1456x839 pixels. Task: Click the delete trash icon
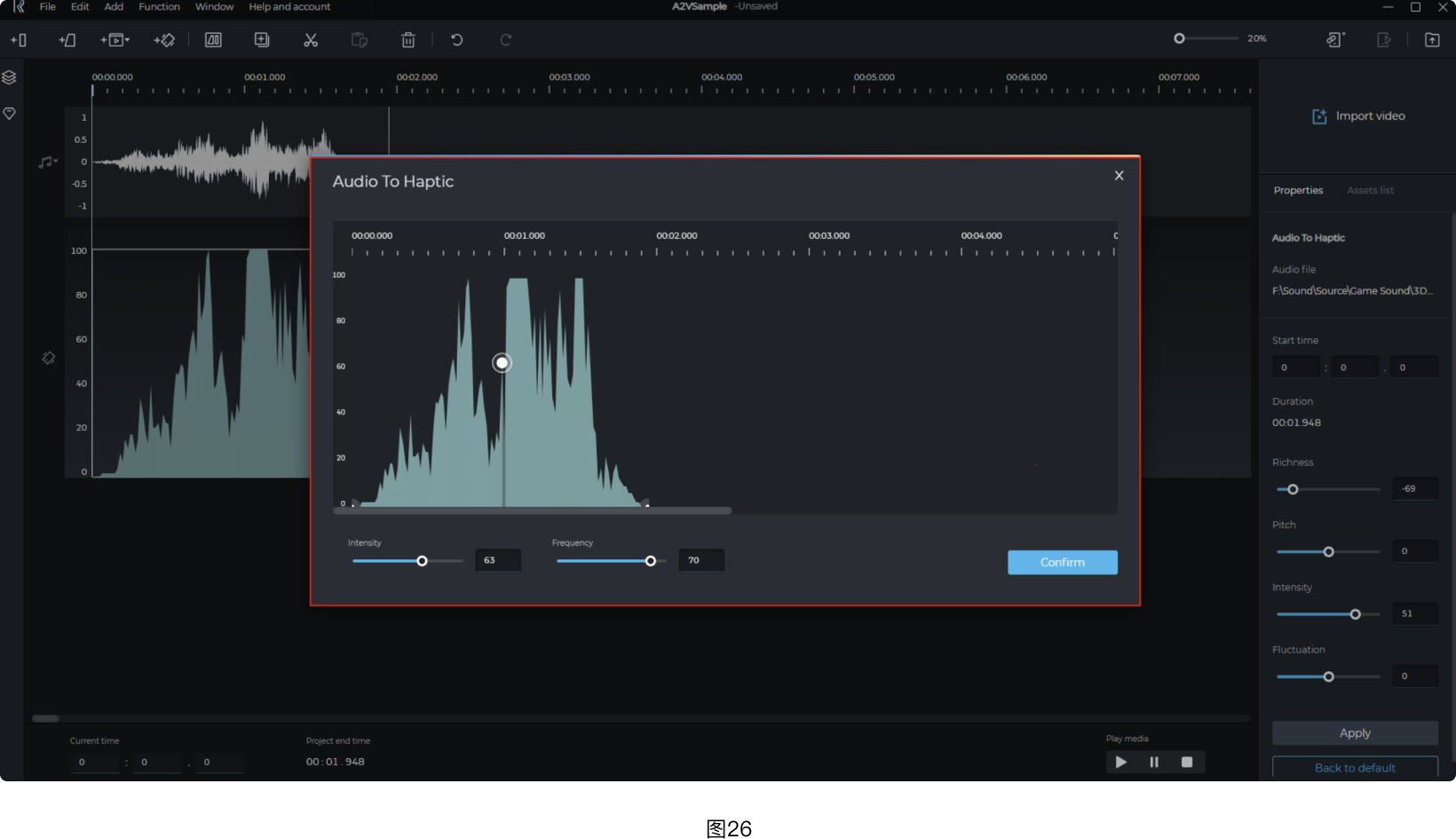[408, 40]
